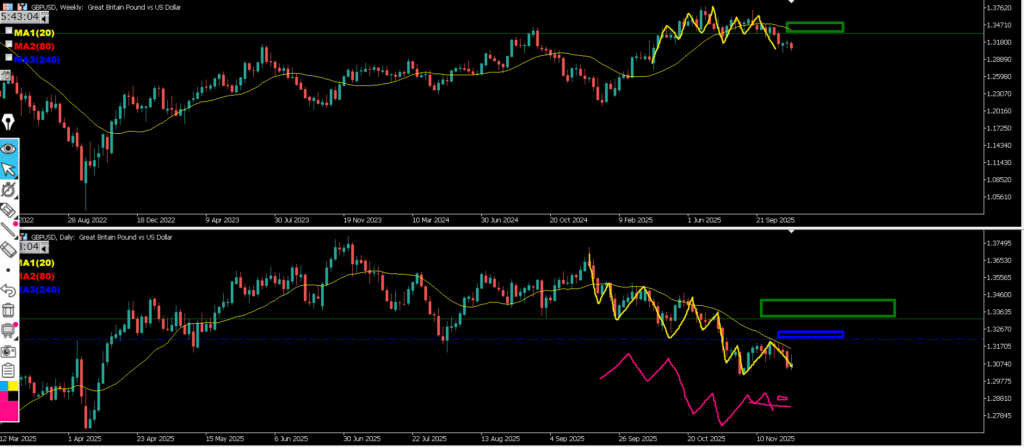Toggle the MA1(20) checkbox in weekly chart
This screenshot has width=1024, height=447.
tap(9, 31)
